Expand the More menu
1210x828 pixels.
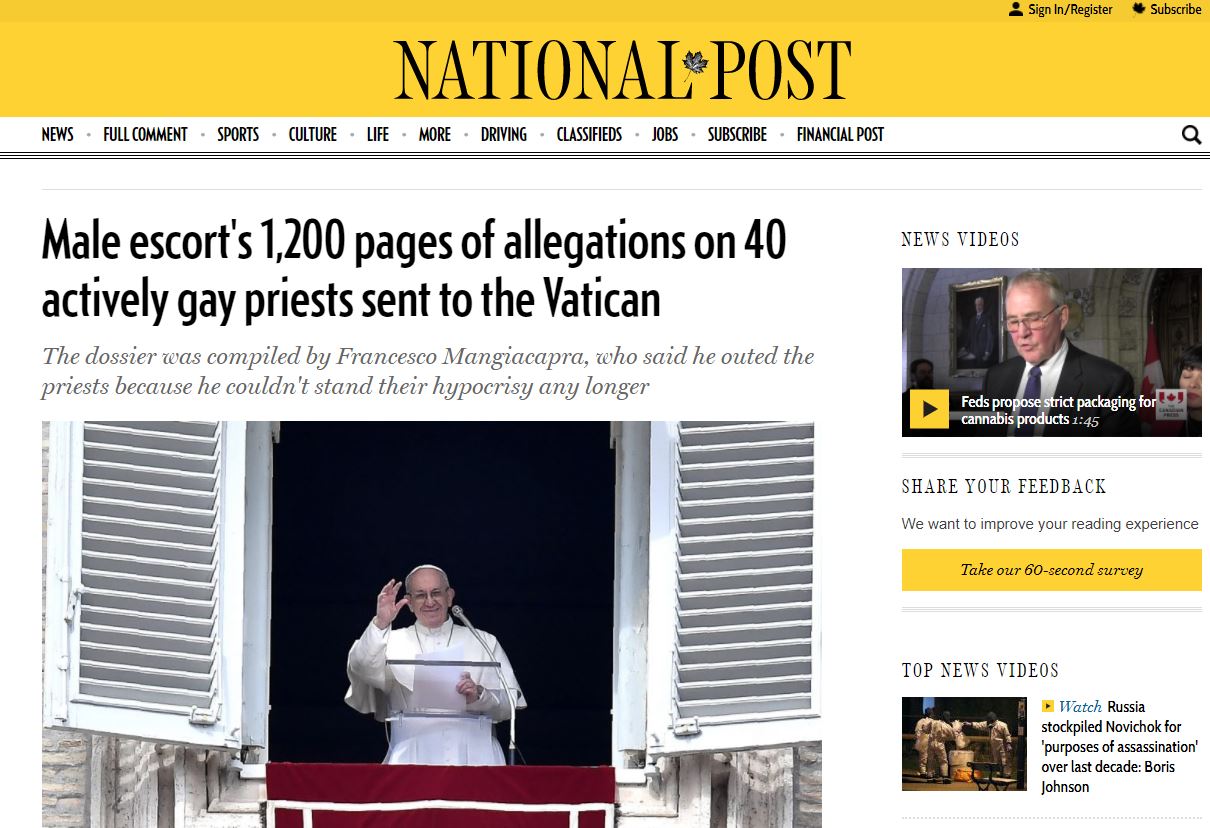(x=435, y=134)
